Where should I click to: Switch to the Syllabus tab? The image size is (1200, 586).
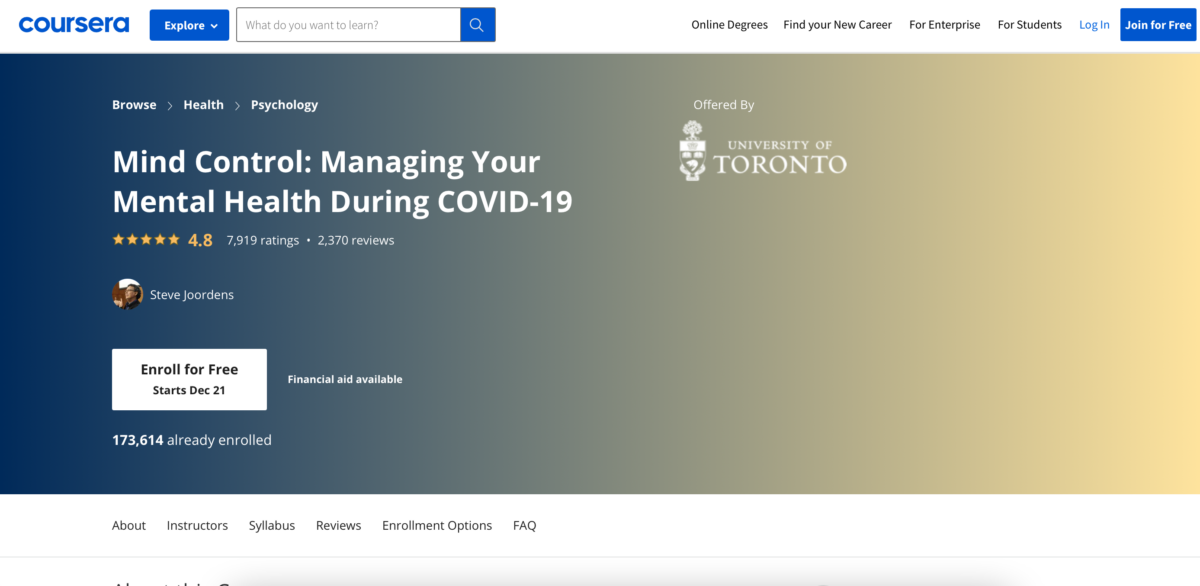tap(272, 525)
